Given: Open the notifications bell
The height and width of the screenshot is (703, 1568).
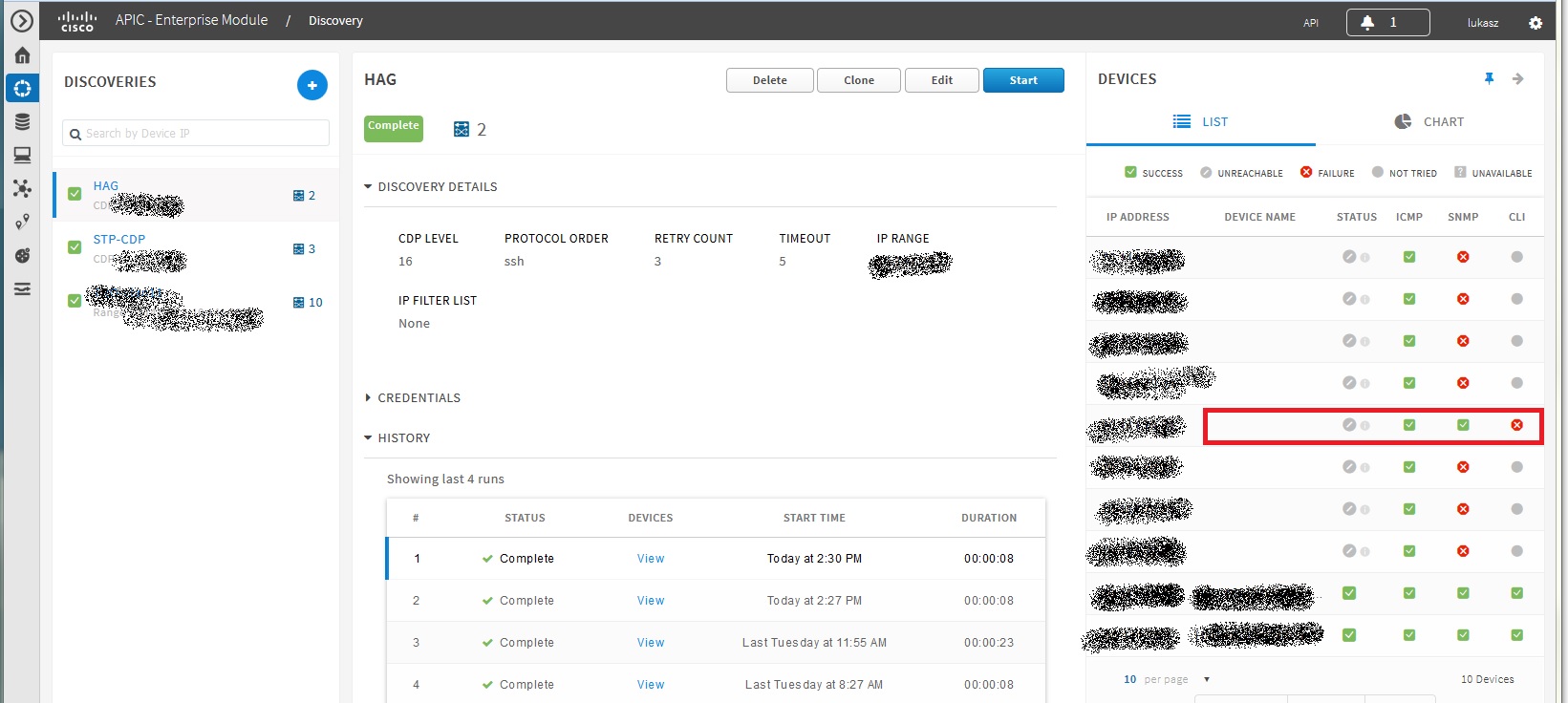Looking at the screenshot, I should click(x=1367, y=22).
